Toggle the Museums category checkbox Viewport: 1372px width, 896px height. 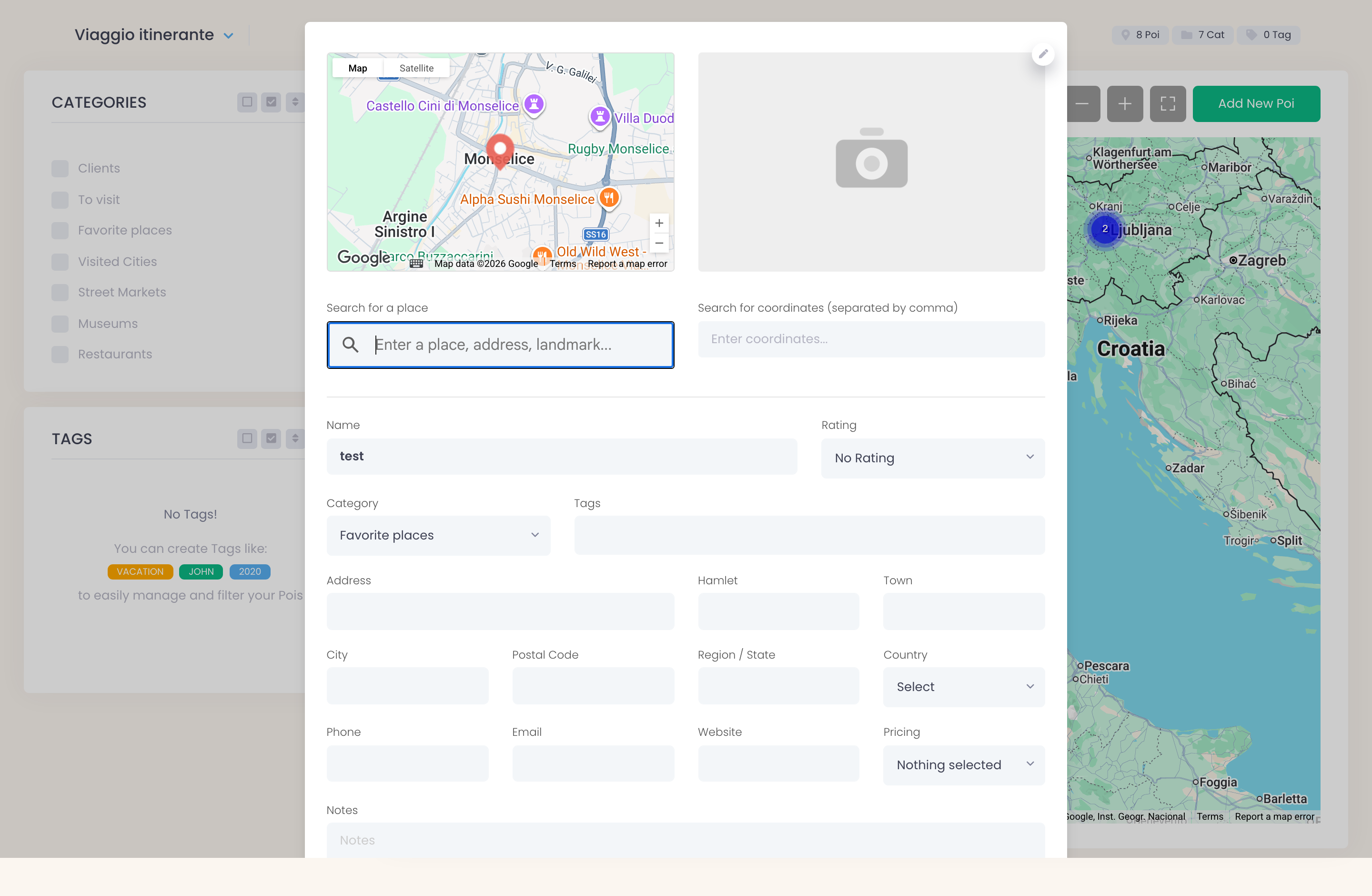[60, 324]
